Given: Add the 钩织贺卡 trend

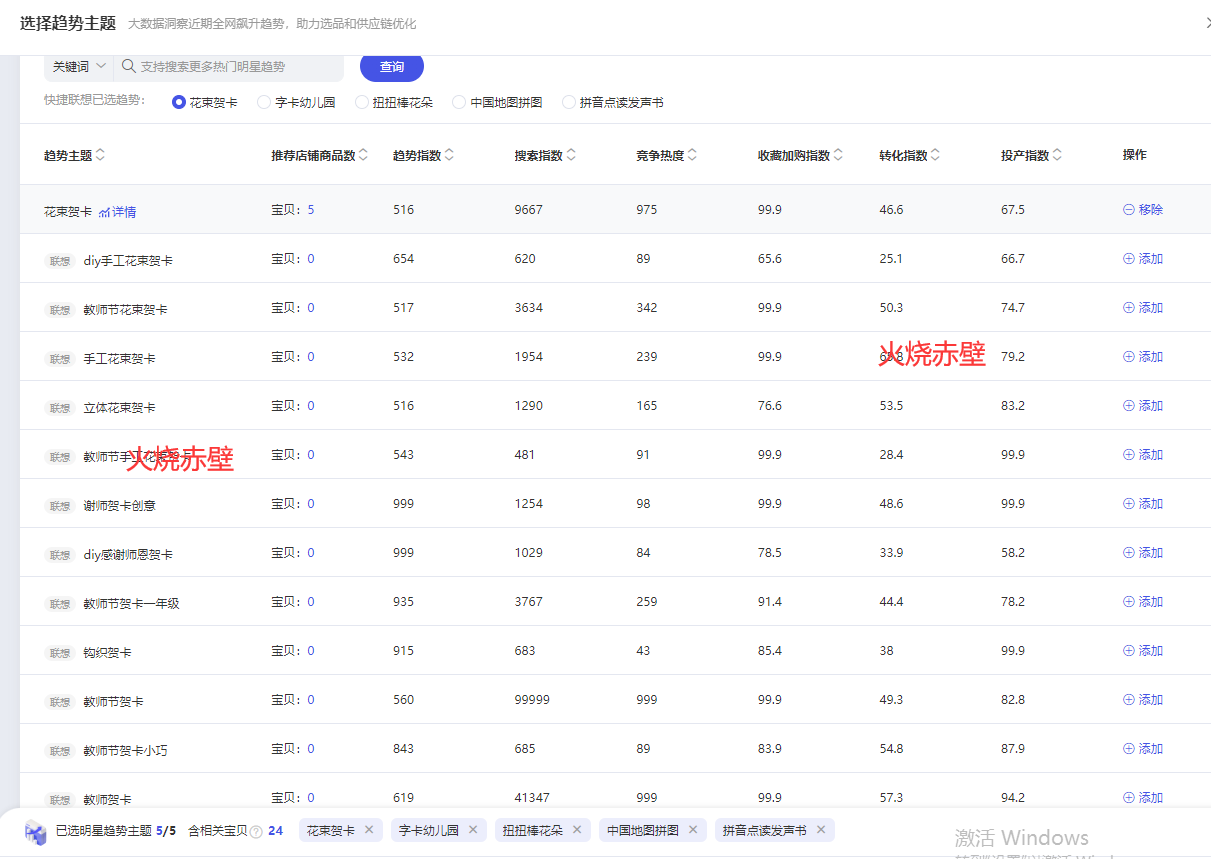Looking at the screenshot, I should pyautogui.click(x=1143, y=650).
